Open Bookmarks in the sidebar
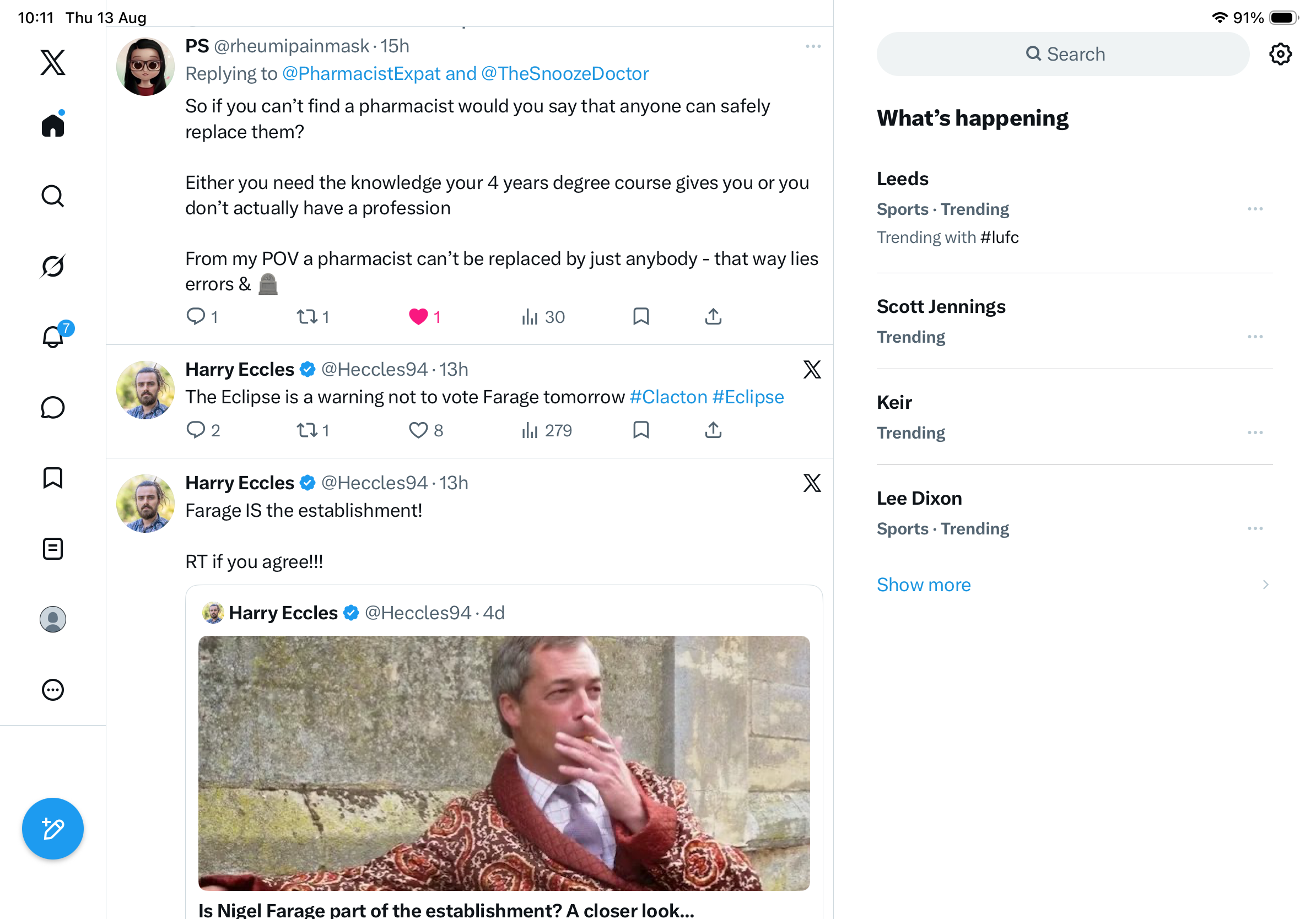 pos(53,478)
